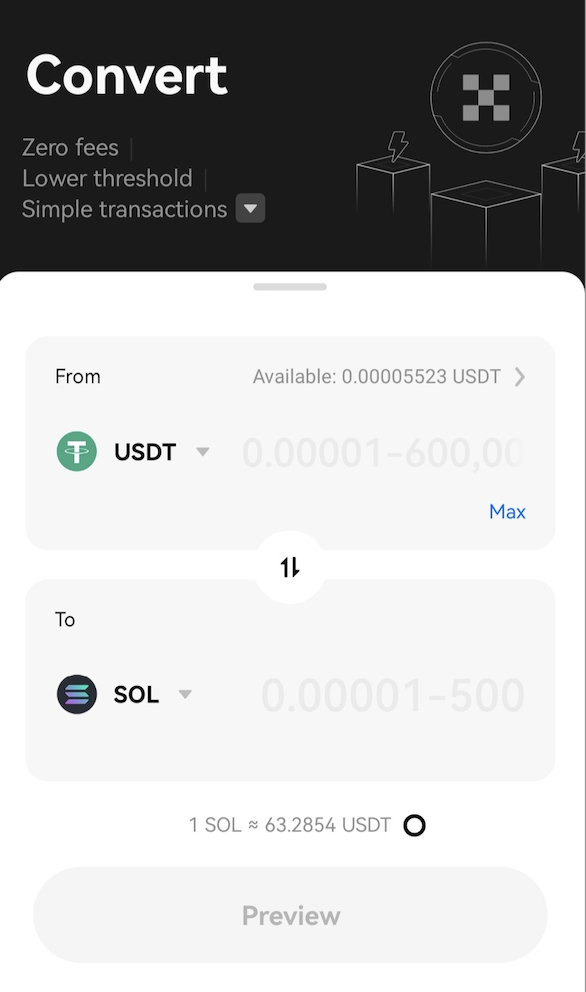586x992 pixels.
Task: Tap the USDT Tether coin icon
Action: pos(77,451)
